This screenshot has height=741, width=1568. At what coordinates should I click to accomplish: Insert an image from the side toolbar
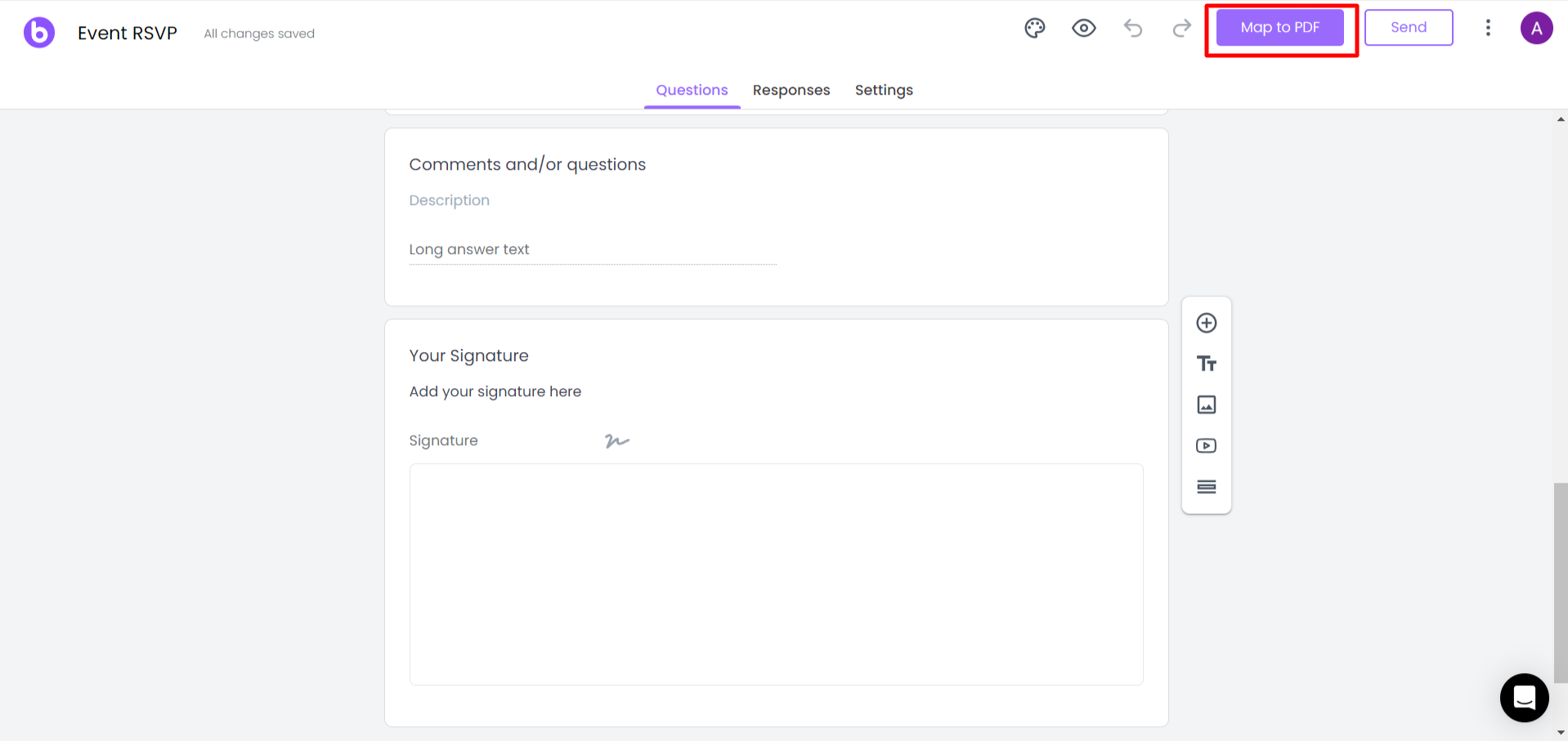(1207, 404)
